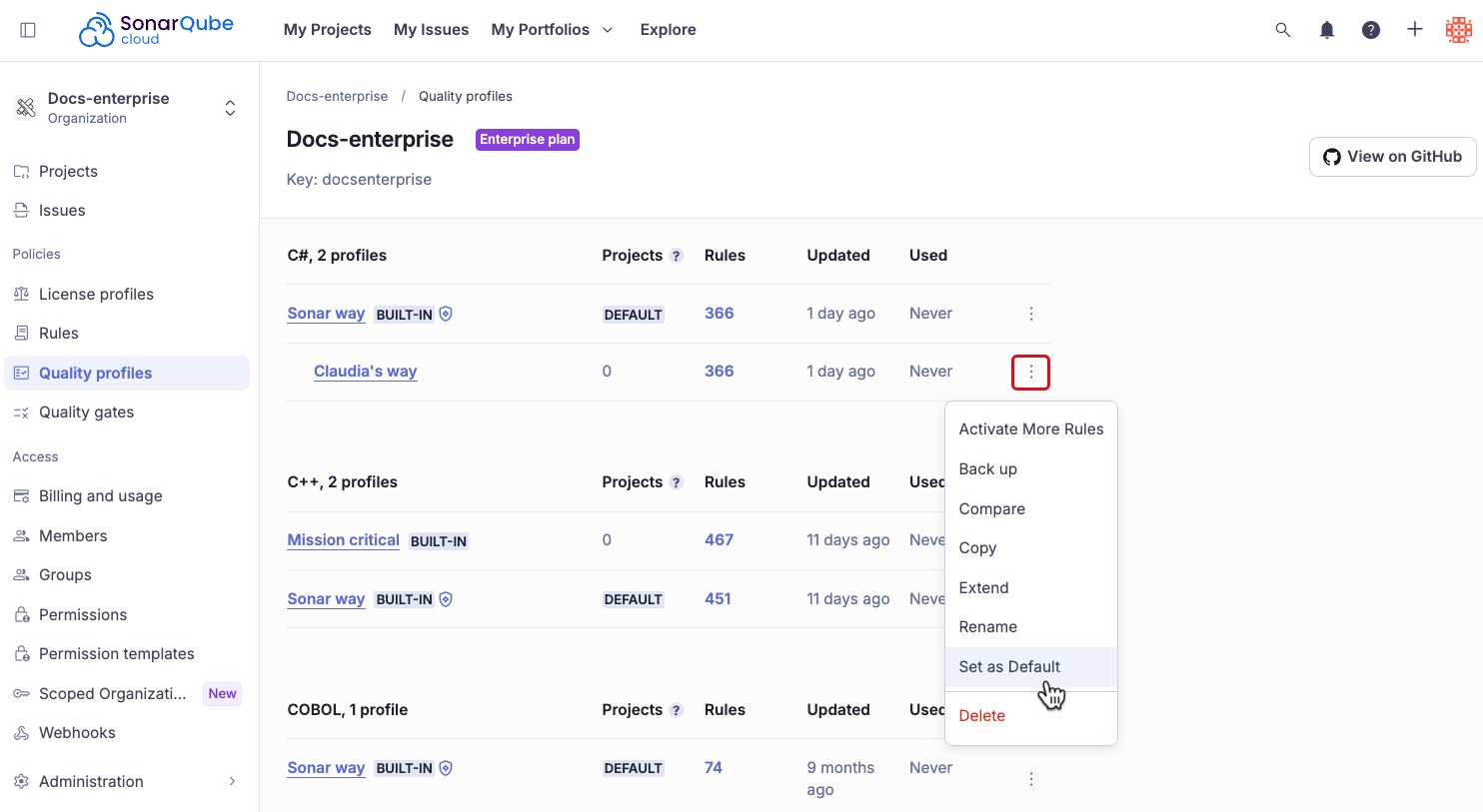Open Members in the sidebar

coord(126,536)
